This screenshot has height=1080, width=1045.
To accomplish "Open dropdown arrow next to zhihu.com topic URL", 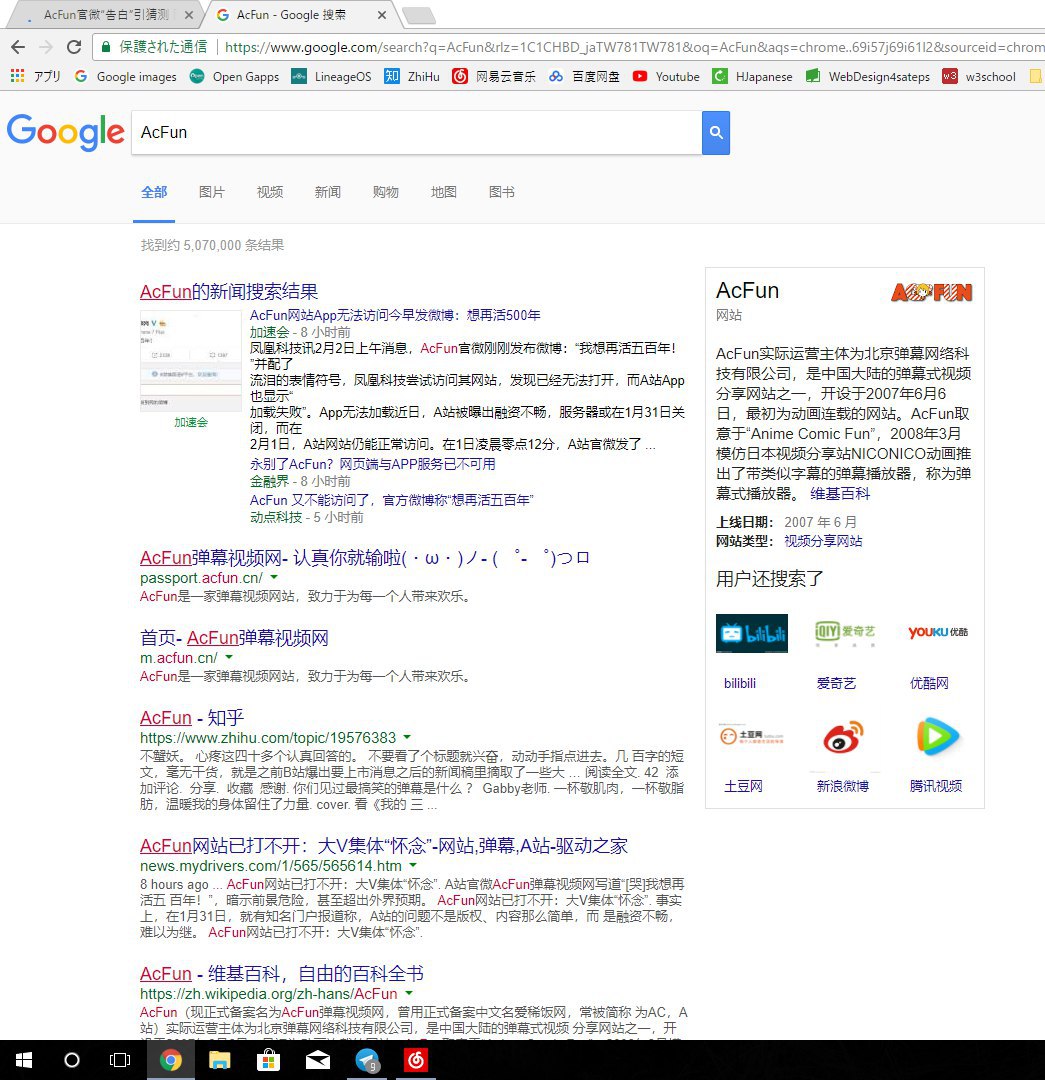I will pos(407,738).
